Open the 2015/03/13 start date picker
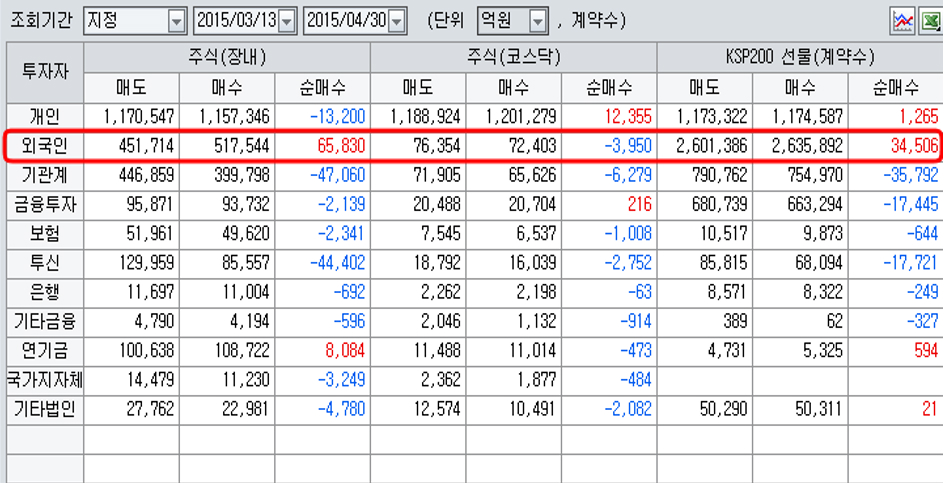The image size is (947, 483). (x=287, y=20)
